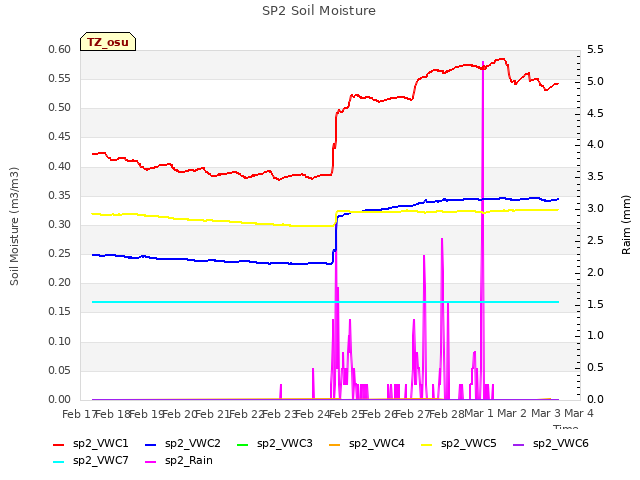Viewport: 640px width, 480px height.
Task: Select the sp2_VWC4 legend label
Action: point(377,444)
